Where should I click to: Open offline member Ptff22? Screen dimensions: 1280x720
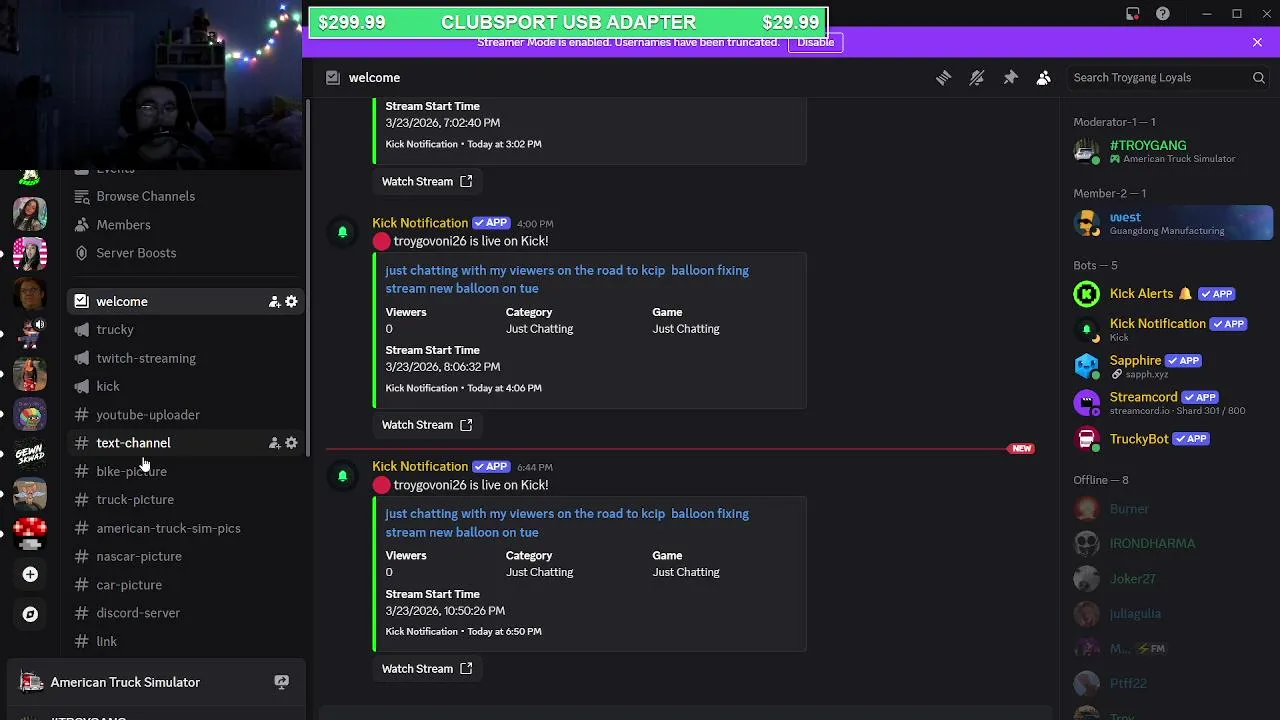click(1168, 683)
